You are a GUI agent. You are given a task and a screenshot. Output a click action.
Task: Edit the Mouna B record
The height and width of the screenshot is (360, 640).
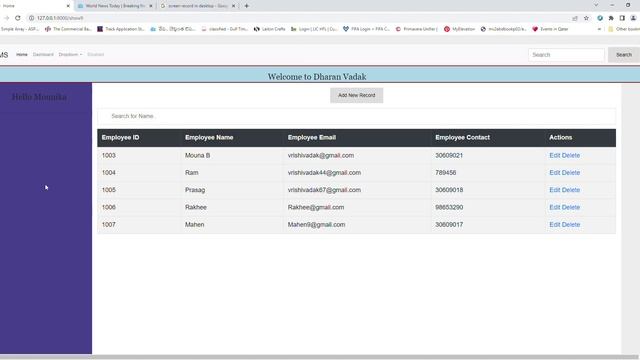pyautogui.click(x=555, y=156)
